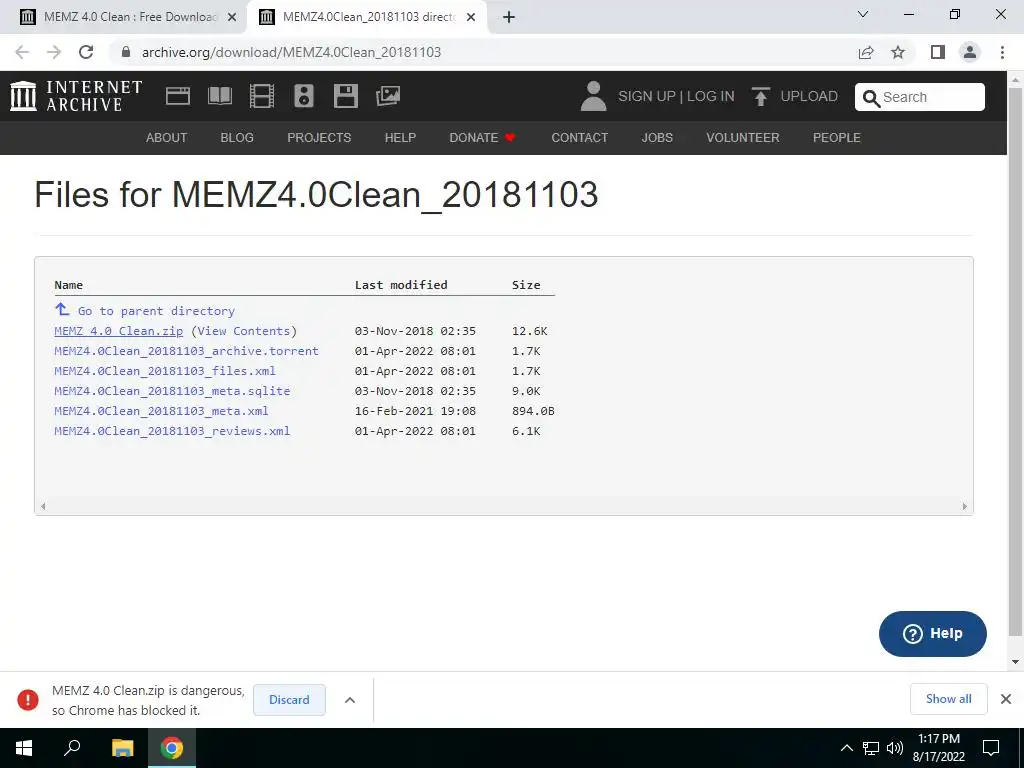This screenshot has width=1024, height=768.
Task: Open the Images icon in navbar
Action: click(388, 96)
